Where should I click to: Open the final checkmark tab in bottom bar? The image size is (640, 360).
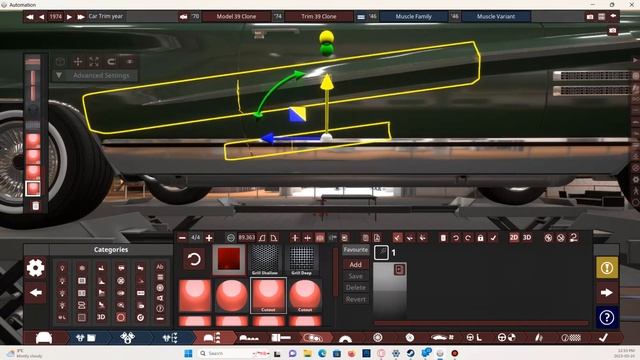[603, 338]
